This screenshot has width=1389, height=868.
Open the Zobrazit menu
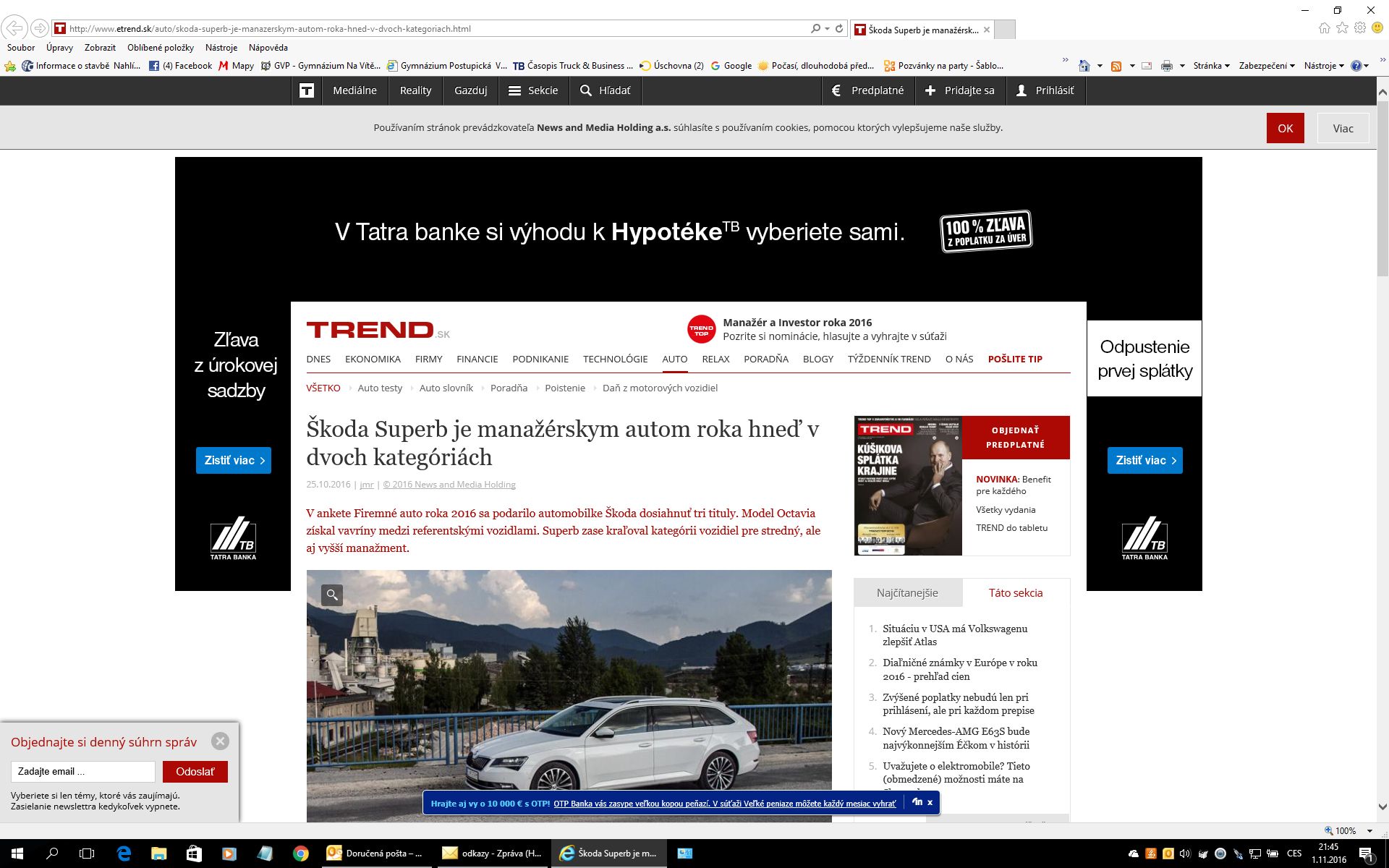coord(100,48)
